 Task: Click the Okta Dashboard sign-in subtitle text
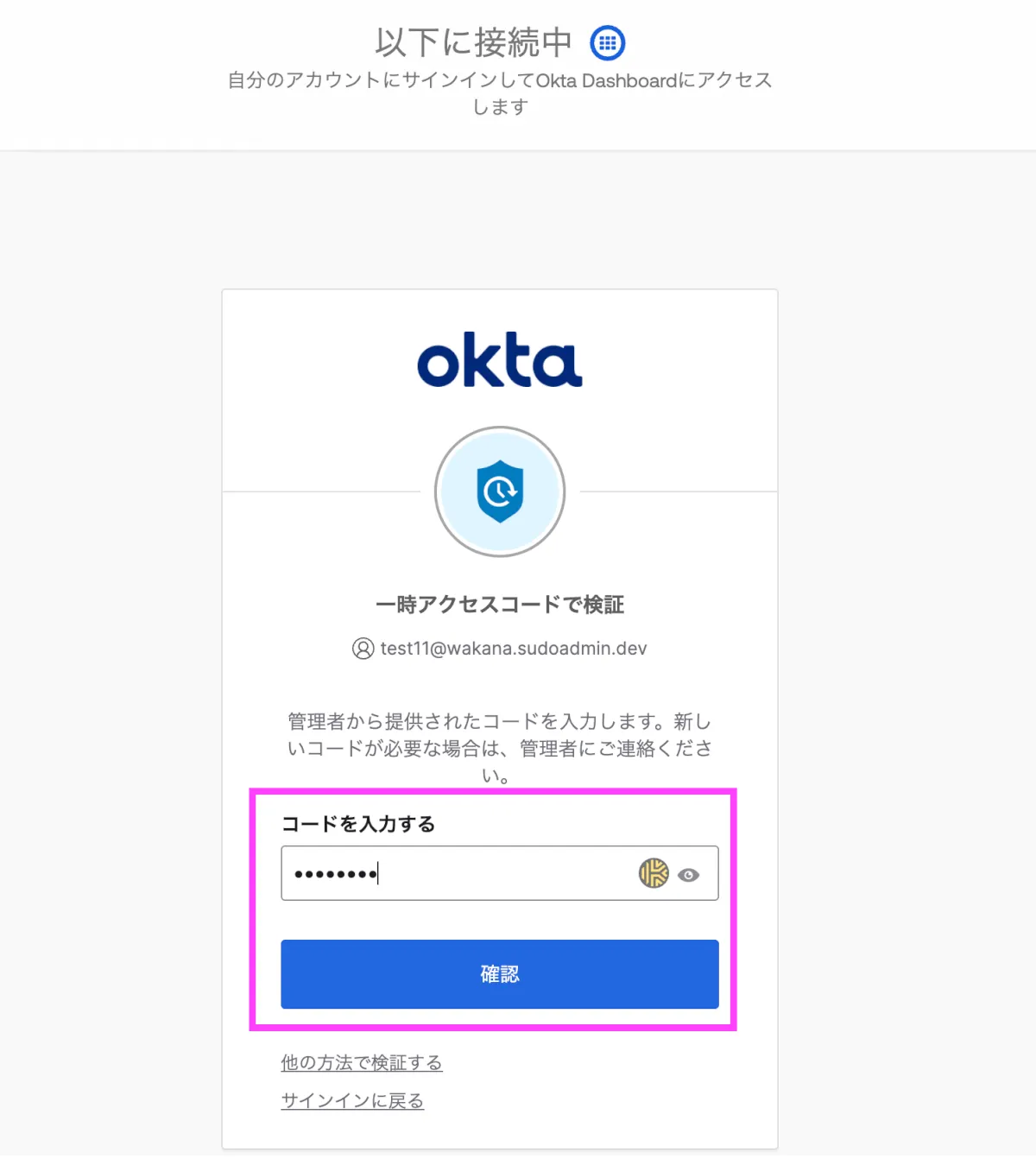pos(500,80)
